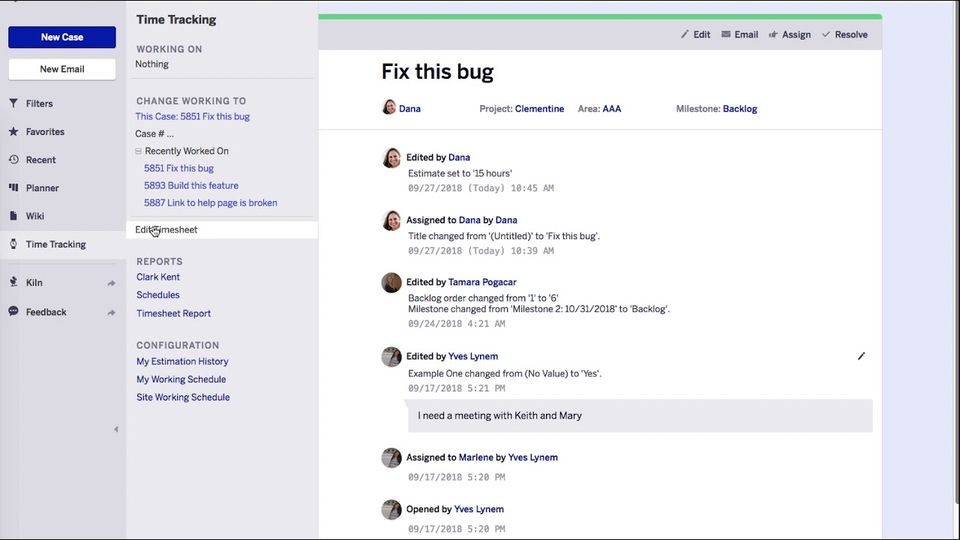Click the Feedback speech bubble icon
This screenshot has width=960, height=540.
(13, 311)
